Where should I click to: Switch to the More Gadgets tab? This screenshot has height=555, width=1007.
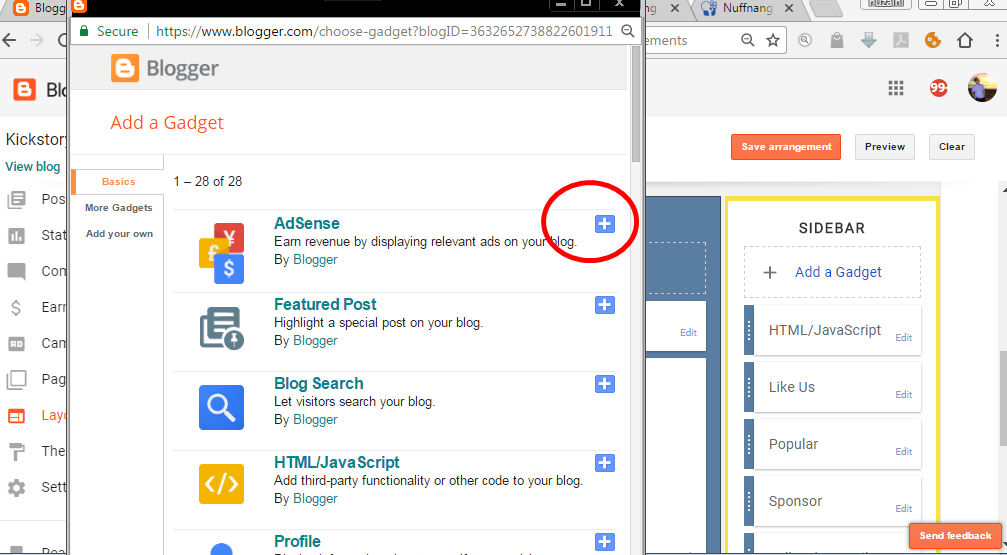coord(118,207)
